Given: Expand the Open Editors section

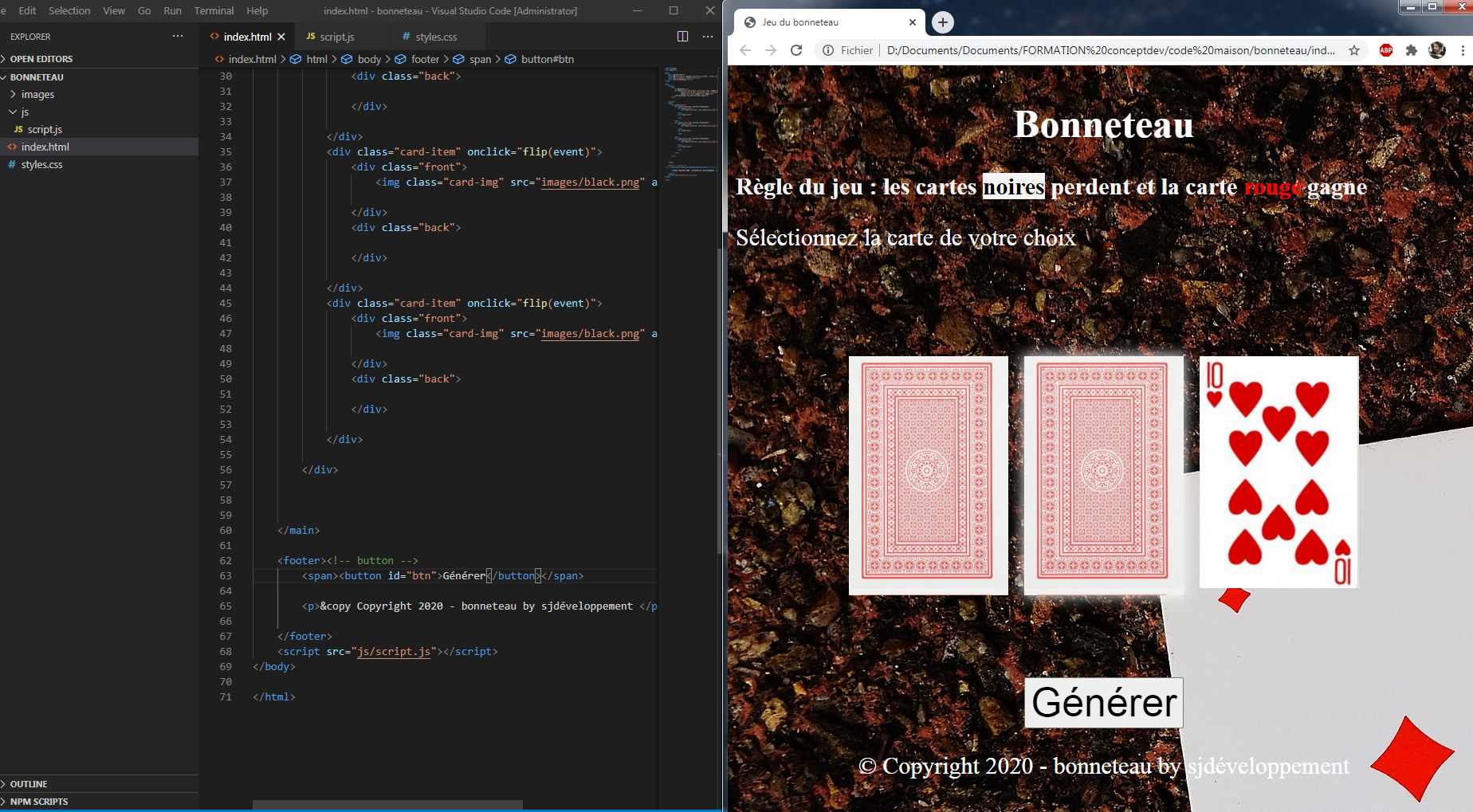Looking at the screenshot, I should tap(99, 59).
